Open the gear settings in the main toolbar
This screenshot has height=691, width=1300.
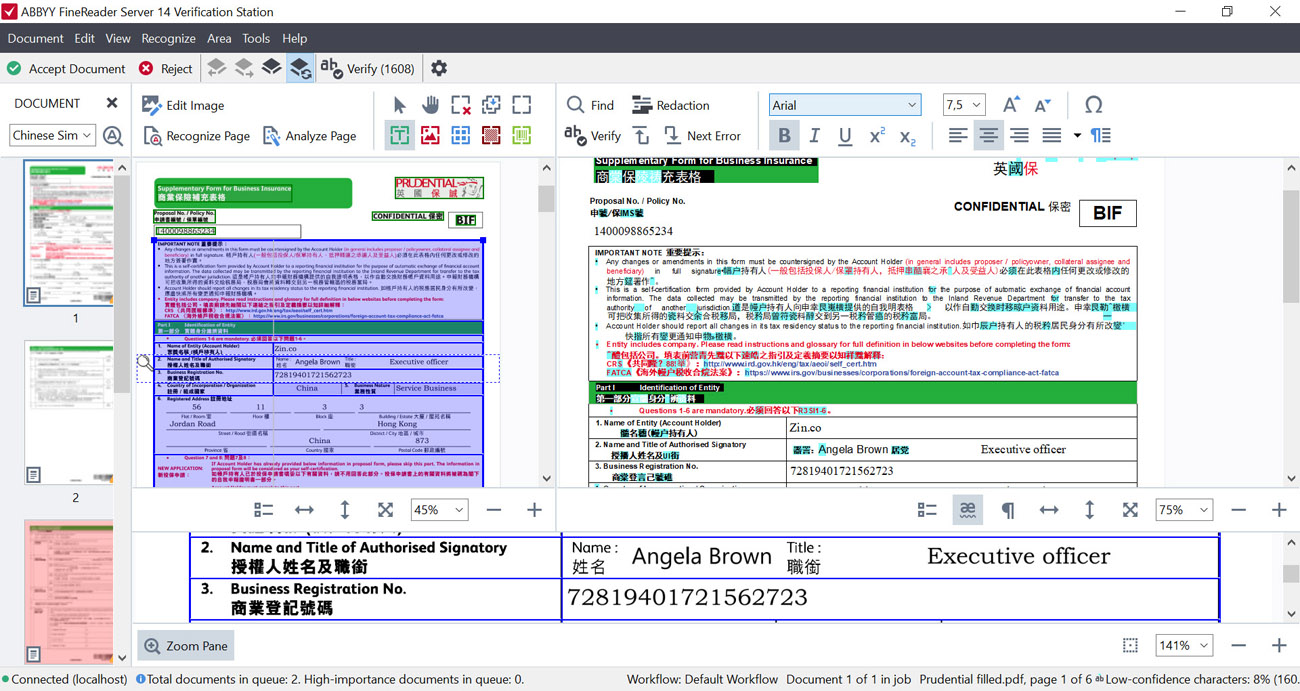coord(439,68)
